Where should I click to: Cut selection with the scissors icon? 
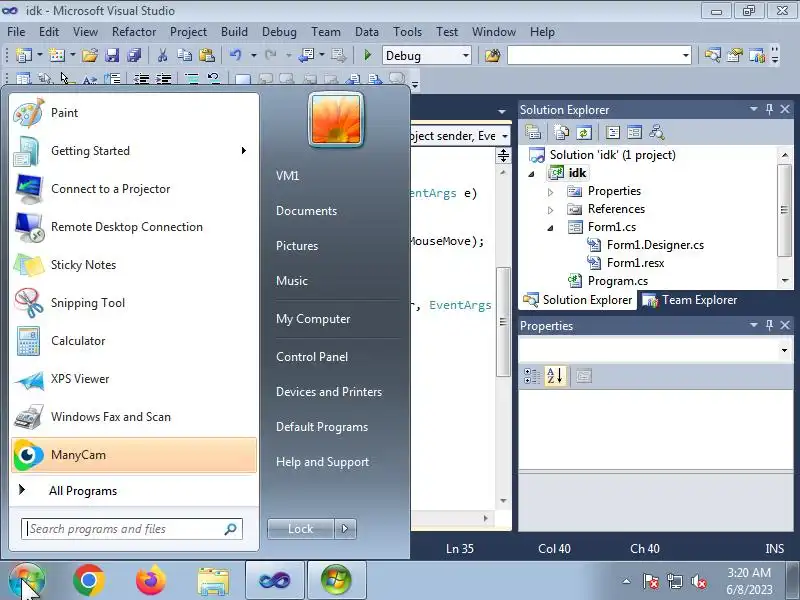pyautogui.click(x=163, y=55)
